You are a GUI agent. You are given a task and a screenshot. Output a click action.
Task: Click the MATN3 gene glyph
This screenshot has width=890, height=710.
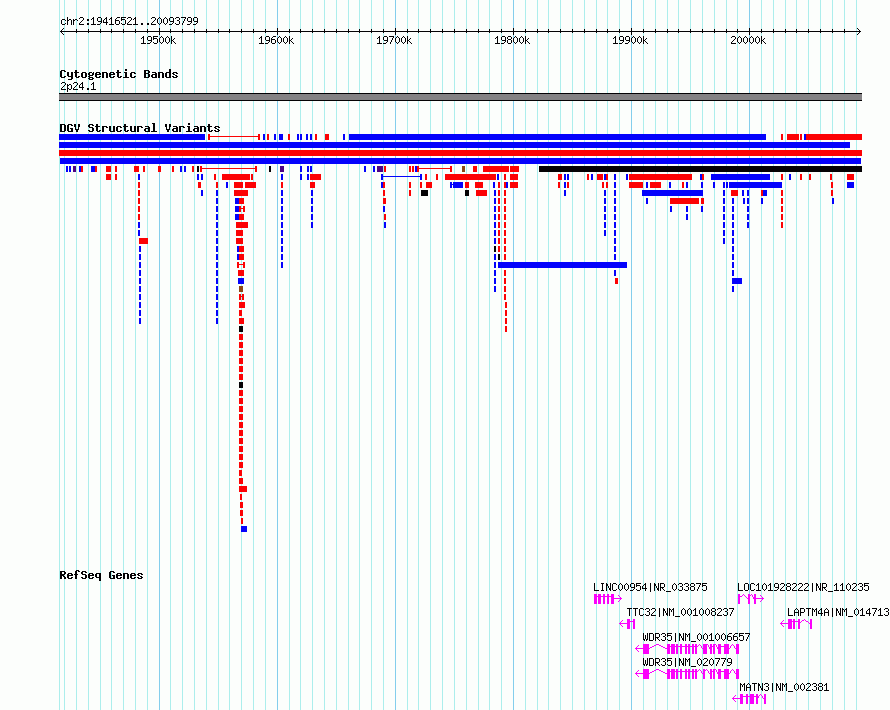coord(749,699)
